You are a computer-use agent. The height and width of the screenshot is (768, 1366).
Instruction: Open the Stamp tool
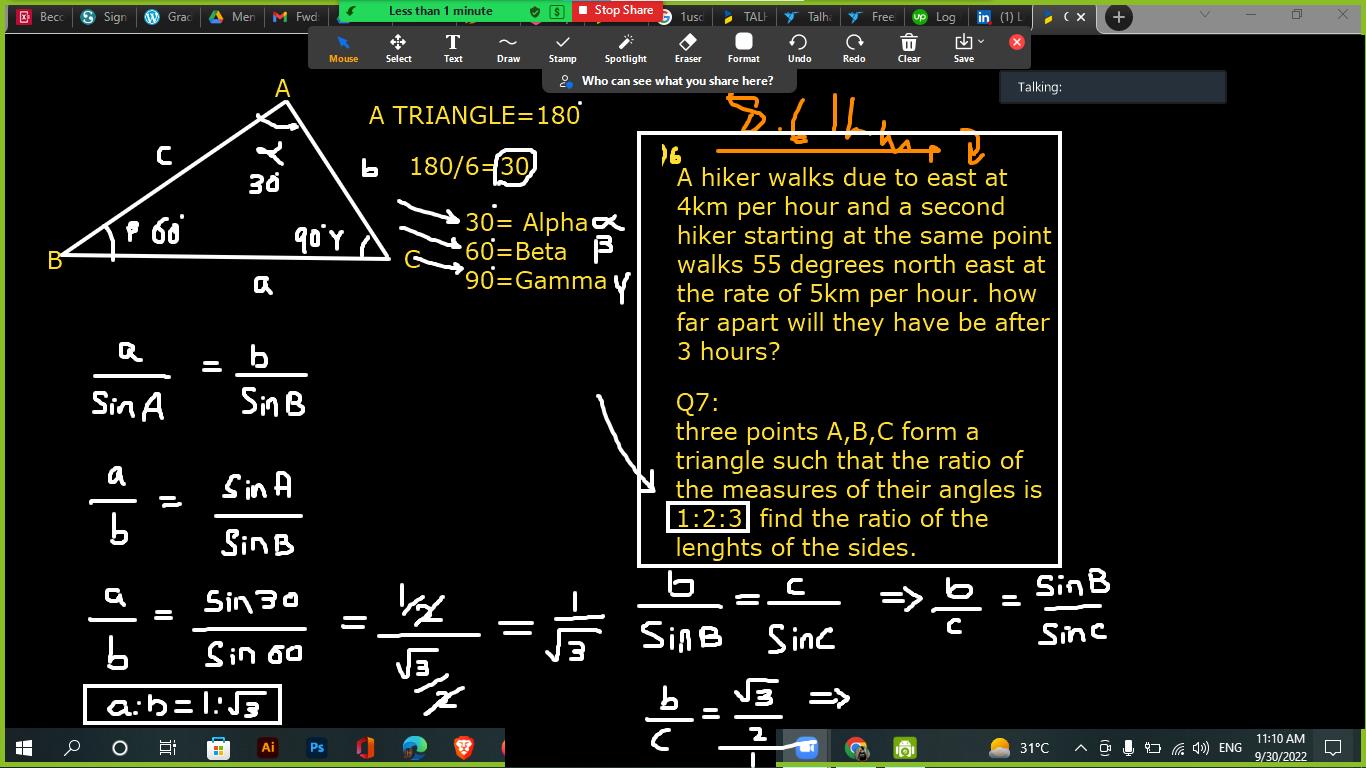point(562,47)
